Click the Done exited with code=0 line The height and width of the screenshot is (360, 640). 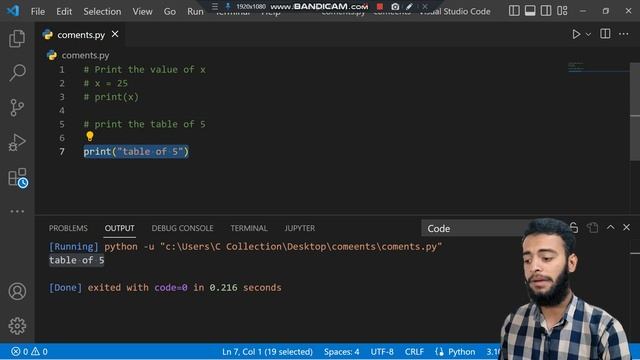click(x=165, y=288)
